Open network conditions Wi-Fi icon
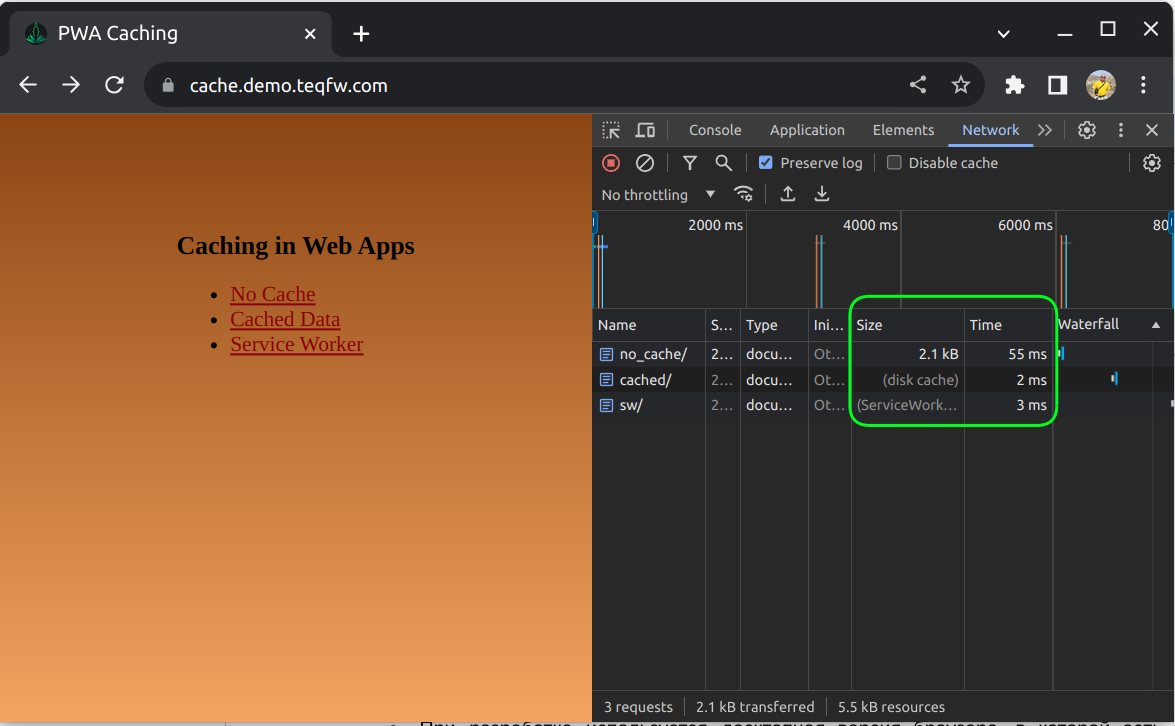This screenshot has height=726, width=1175. (743, 194)
